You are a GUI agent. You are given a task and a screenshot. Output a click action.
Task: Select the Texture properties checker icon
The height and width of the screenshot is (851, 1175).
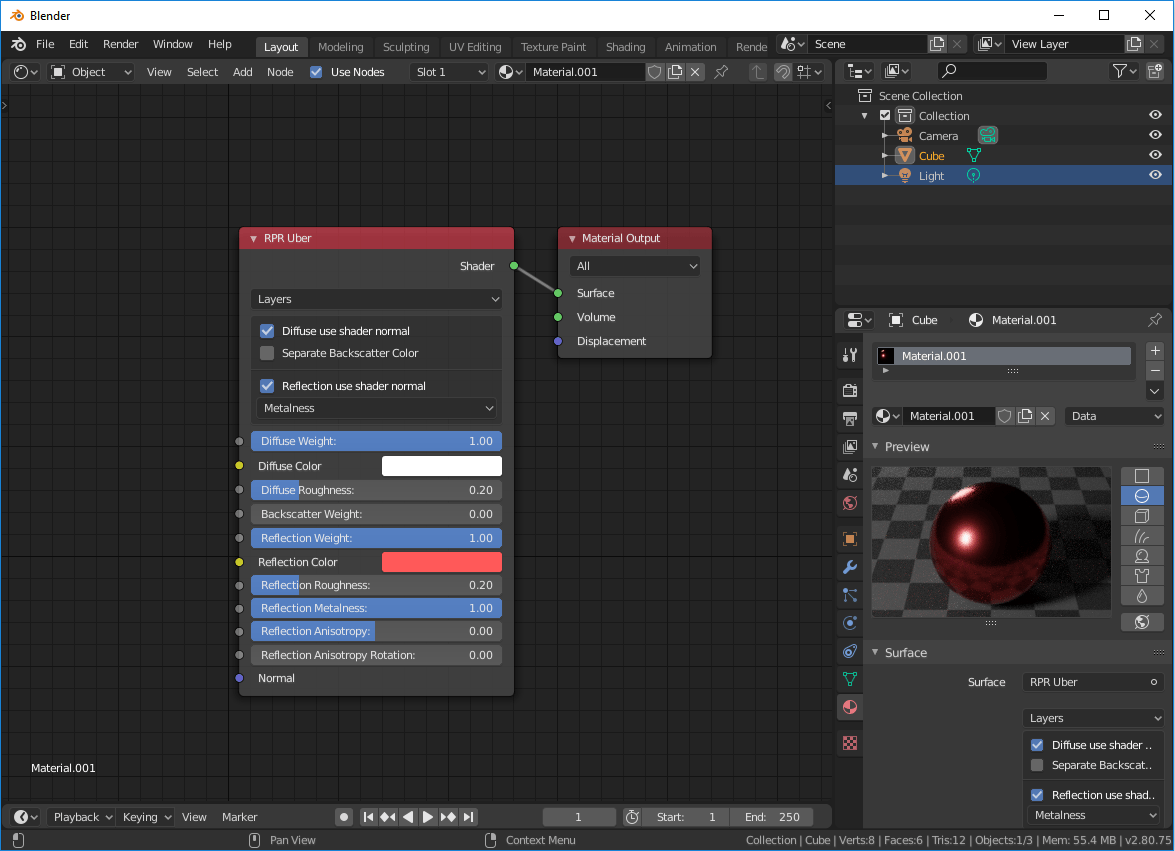[x=849, y=743]
